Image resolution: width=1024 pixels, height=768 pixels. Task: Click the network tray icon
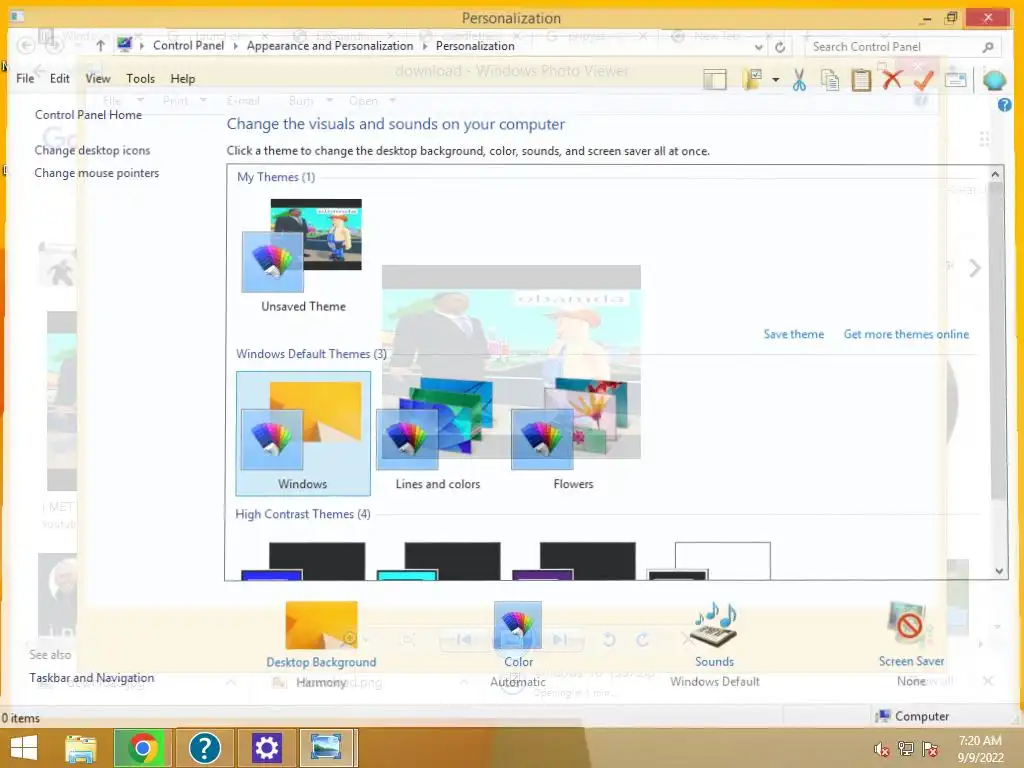[x=906, y=749]
